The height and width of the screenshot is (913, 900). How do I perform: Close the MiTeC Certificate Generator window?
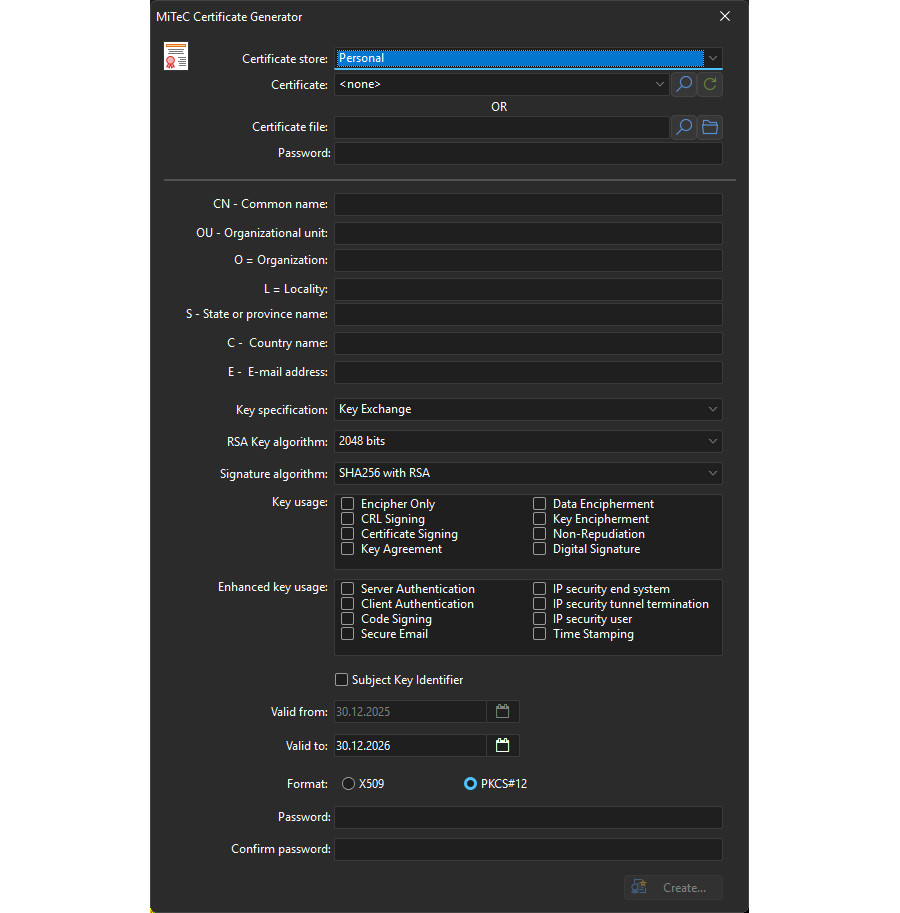725,16
